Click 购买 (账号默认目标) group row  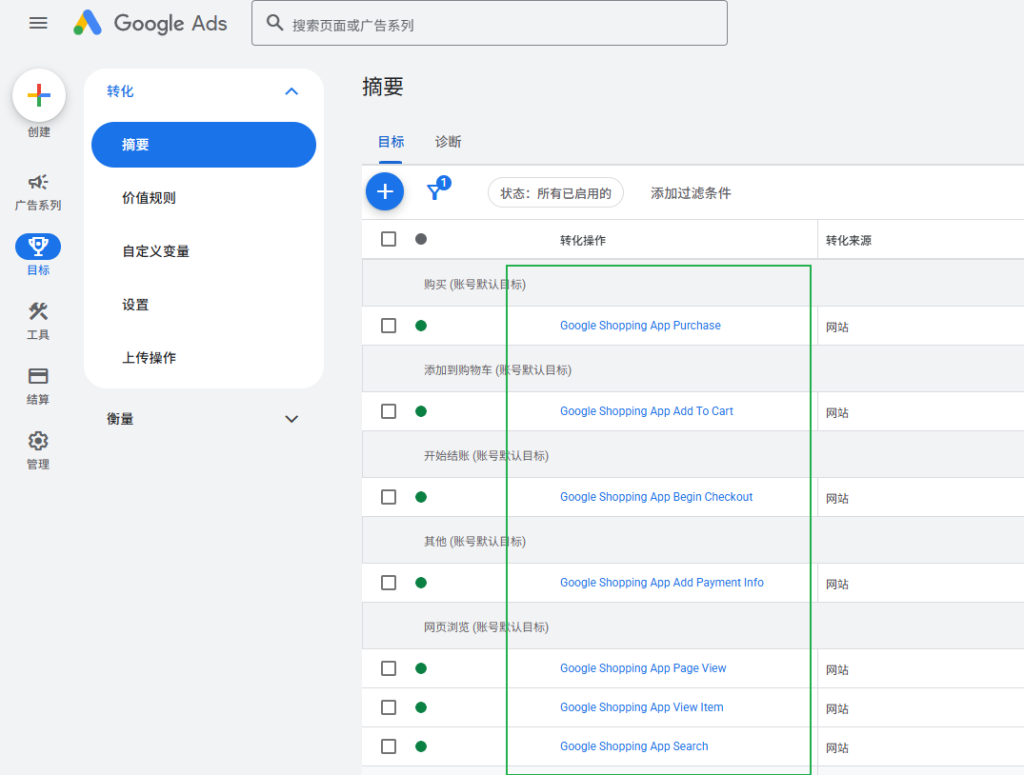[693, 284]
